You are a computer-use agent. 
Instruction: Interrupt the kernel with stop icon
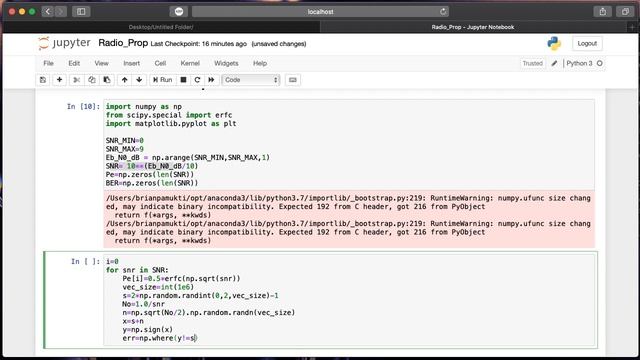click(x=183, y=80)
